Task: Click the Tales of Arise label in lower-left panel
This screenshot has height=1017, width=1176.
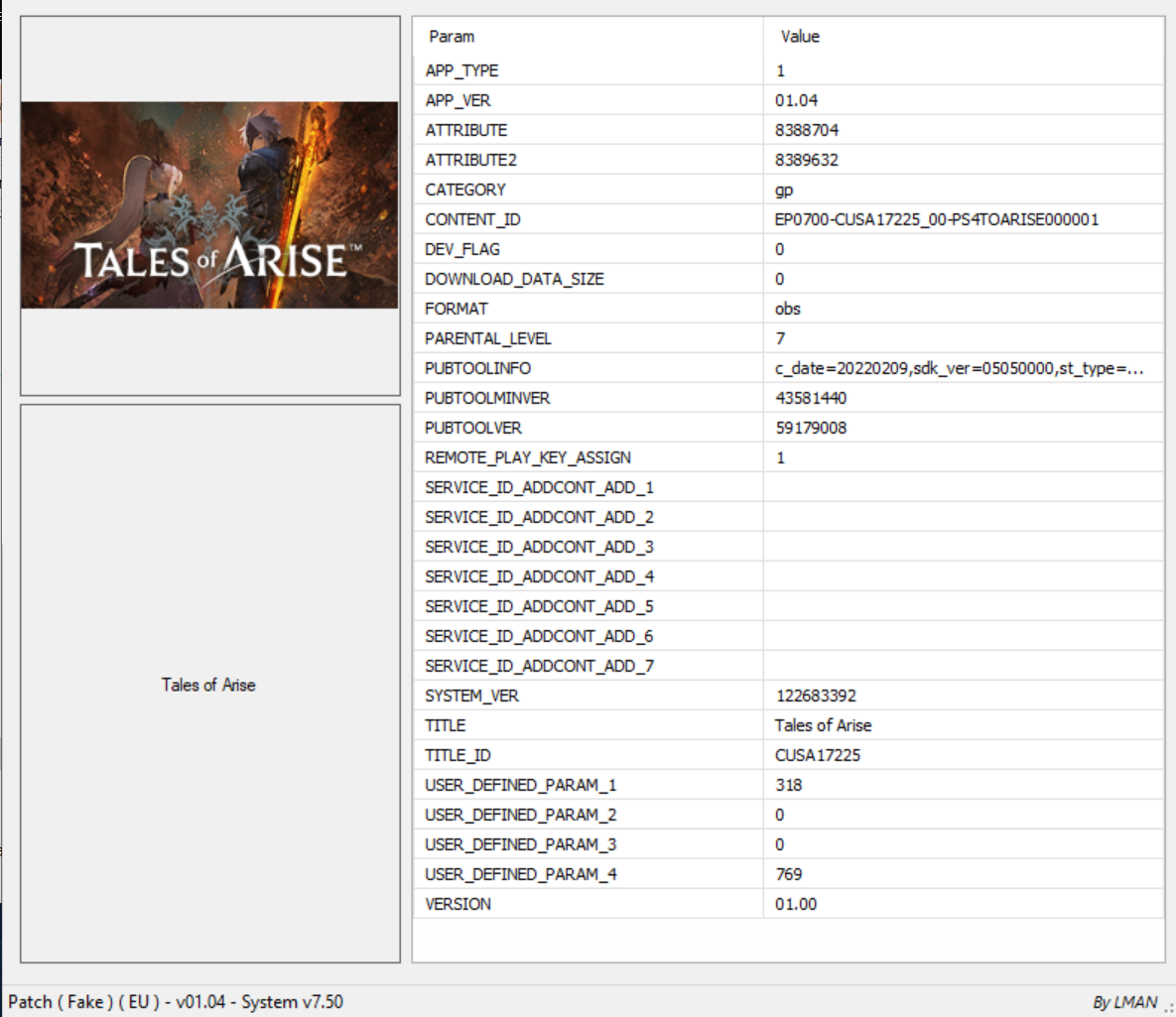Action: coord(208,685)
